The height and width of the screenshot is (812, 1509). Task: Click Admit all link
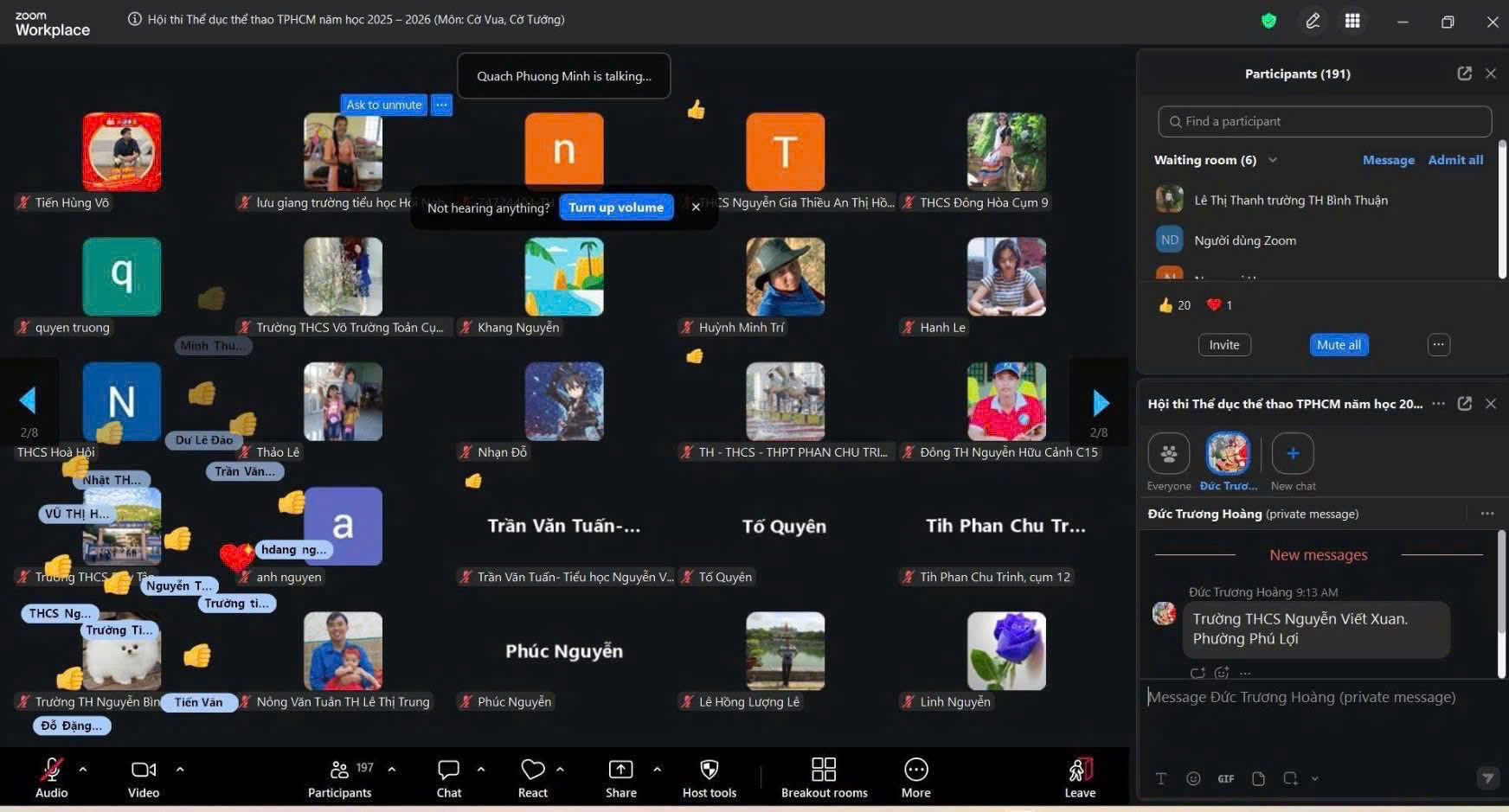[x=1455, y=160]
